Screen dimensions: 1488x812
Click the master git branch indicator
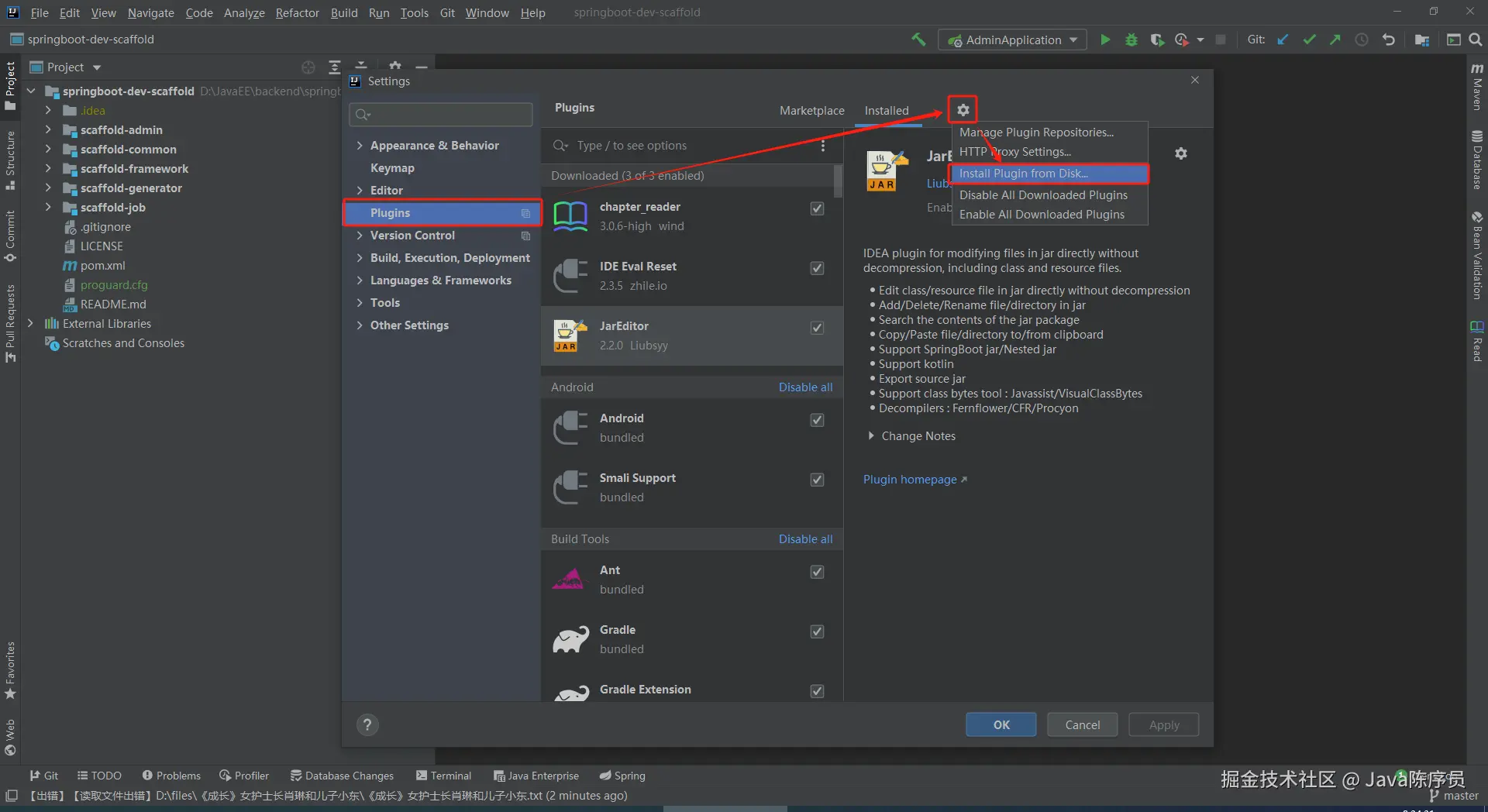[1454, 796]
